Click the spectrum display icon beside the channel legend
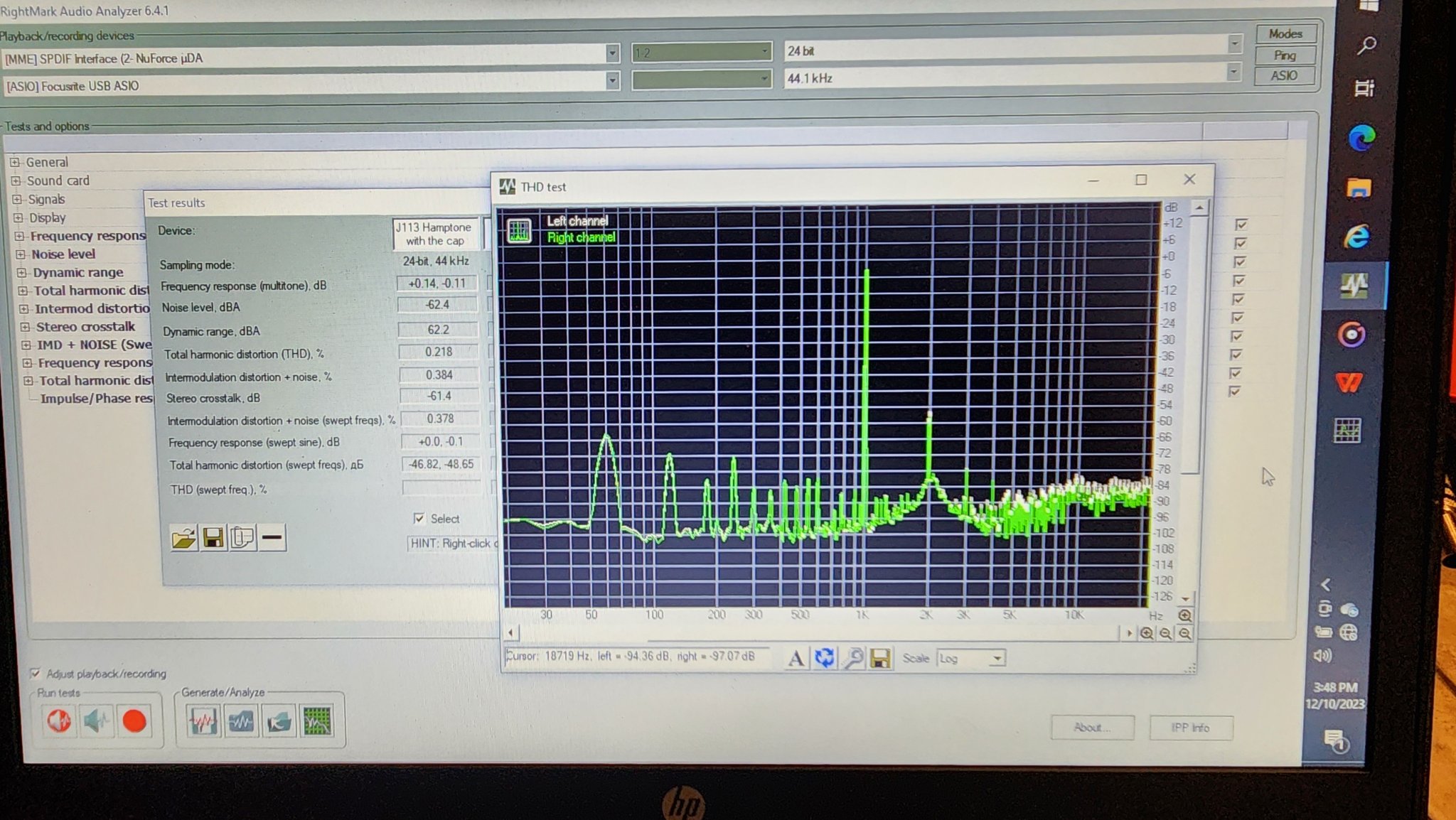Screen dimensions: 1456x820 pos(519,230)
